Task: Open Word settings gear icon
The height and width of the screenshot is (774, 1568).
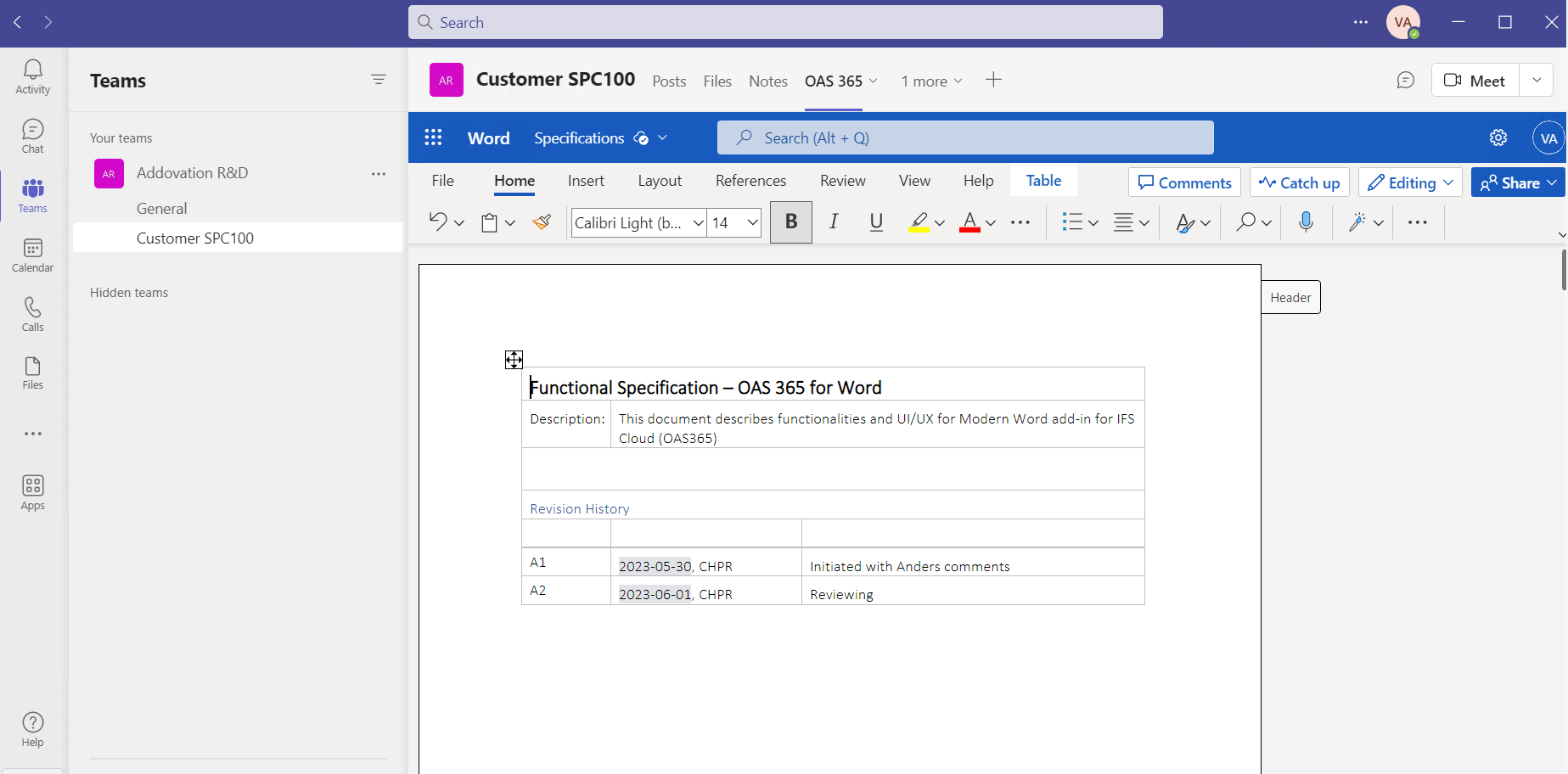Action: (1498, 137)
